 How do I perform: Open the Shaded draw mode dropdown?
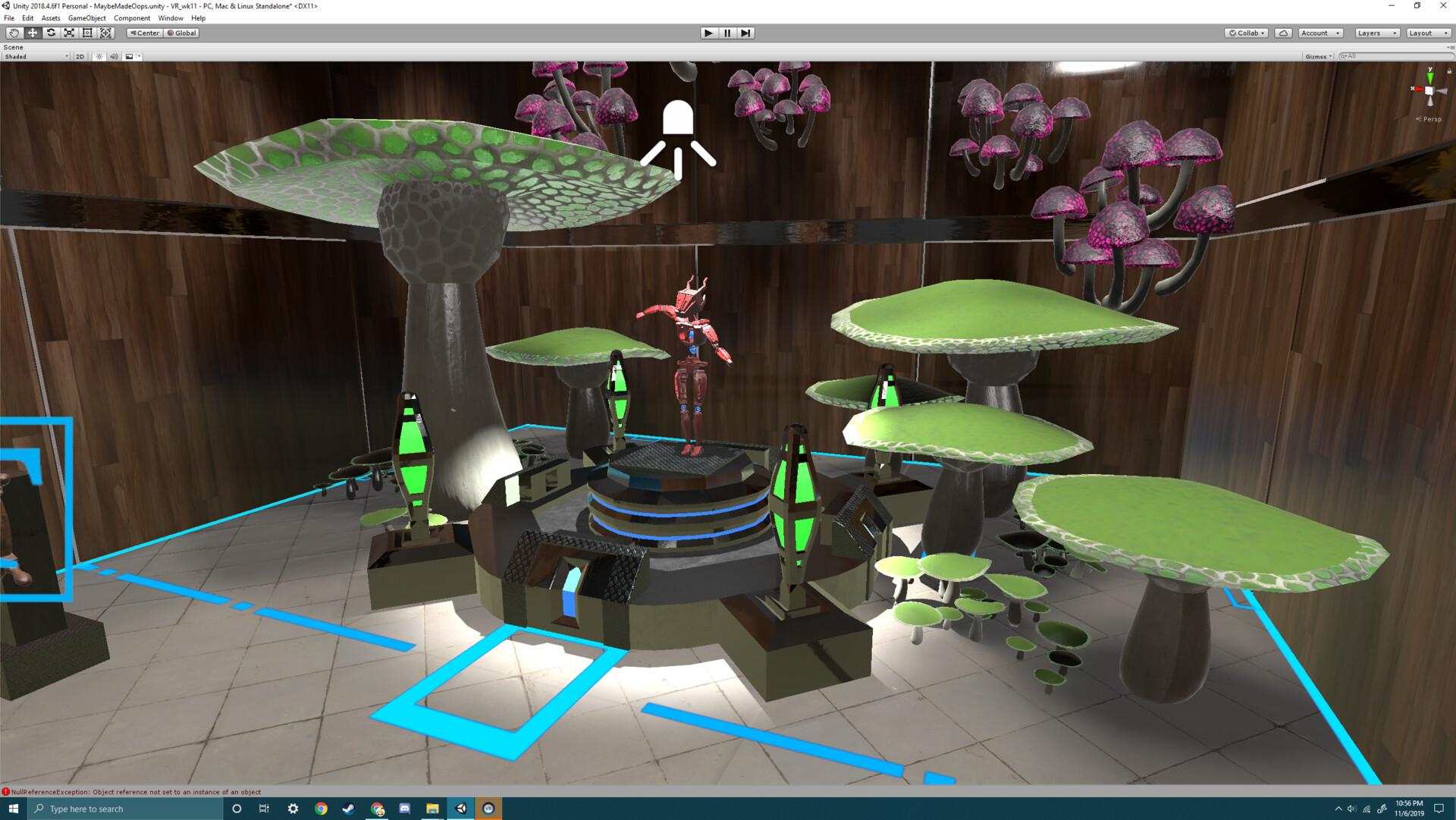coord(34,56)
